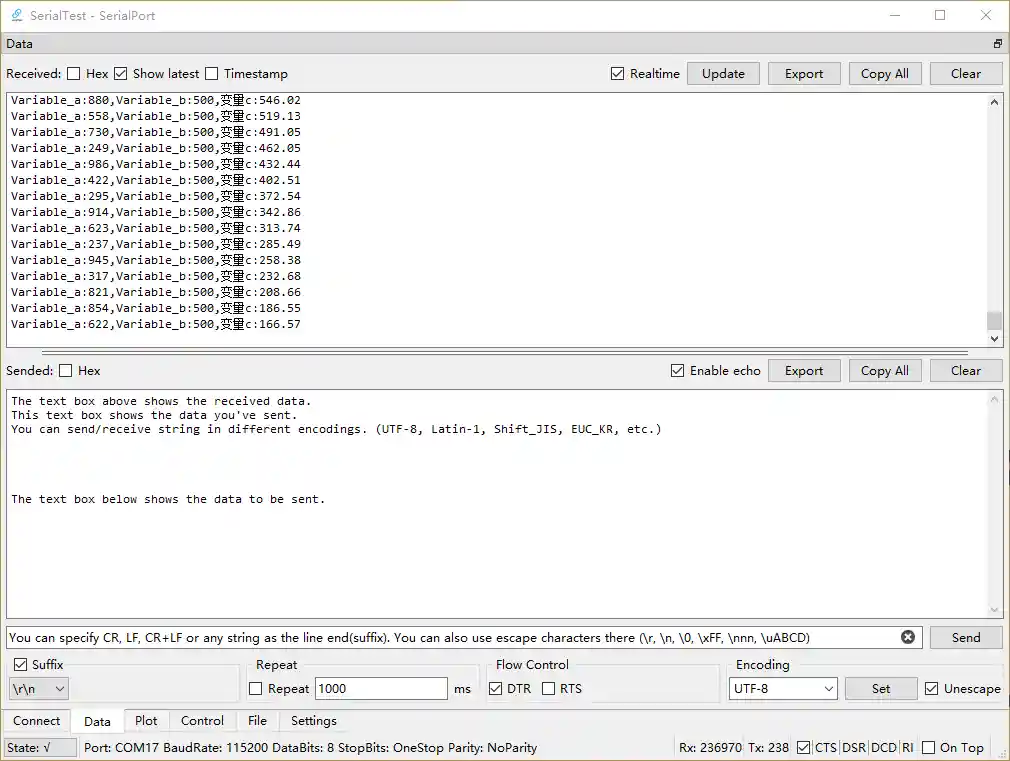The image size is (1010, 761).
Task: Switch to the Data tab
Action: (97, 721)
